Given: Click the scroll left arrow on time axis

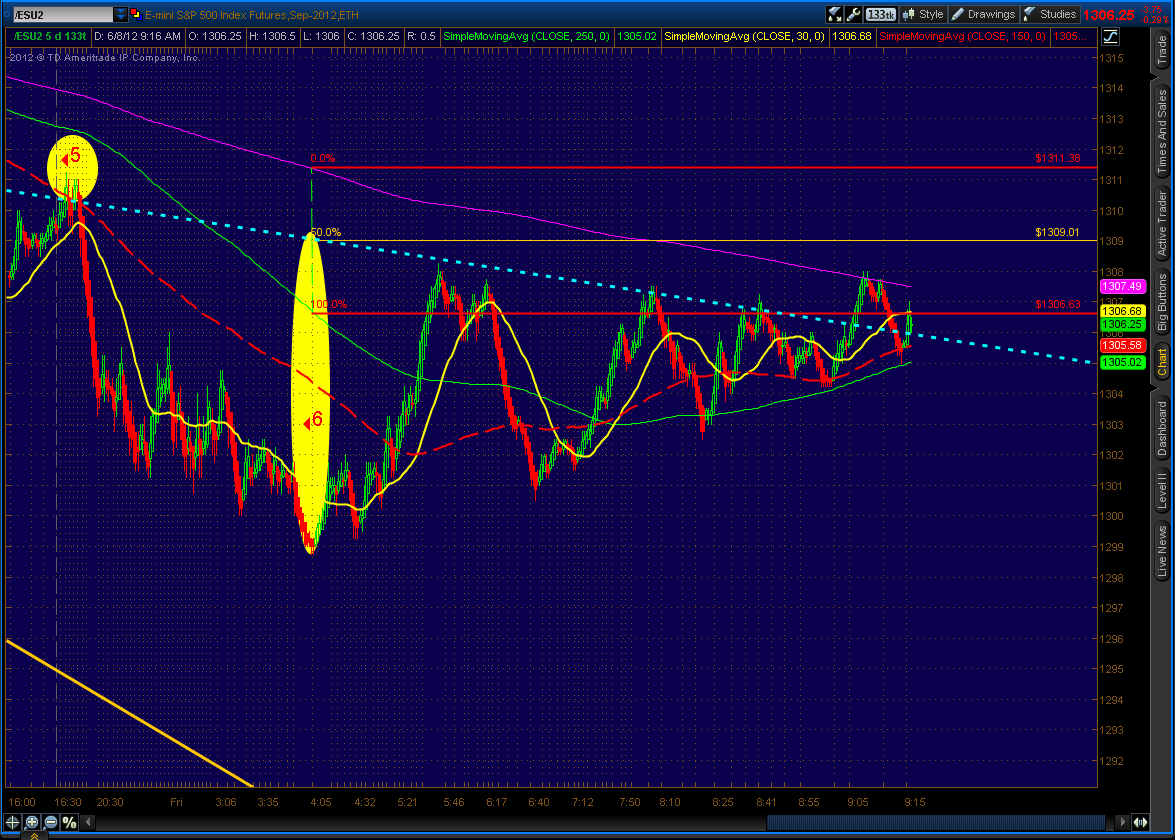Looking at the screenshot, I should [88, 822].
